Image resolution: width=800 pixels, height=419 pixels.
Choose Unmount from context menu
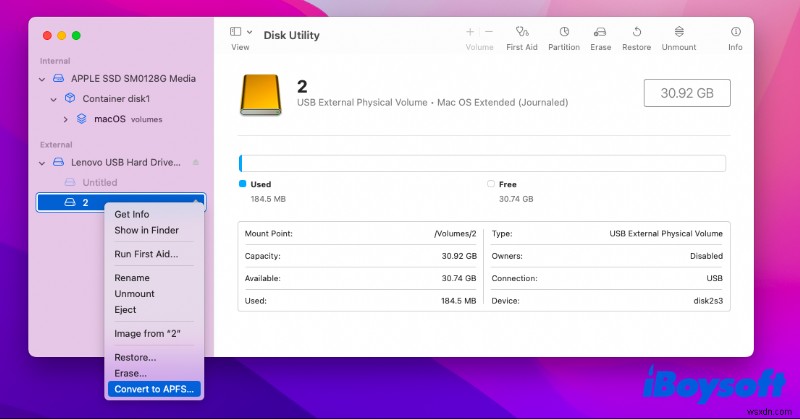click(134, 293)
